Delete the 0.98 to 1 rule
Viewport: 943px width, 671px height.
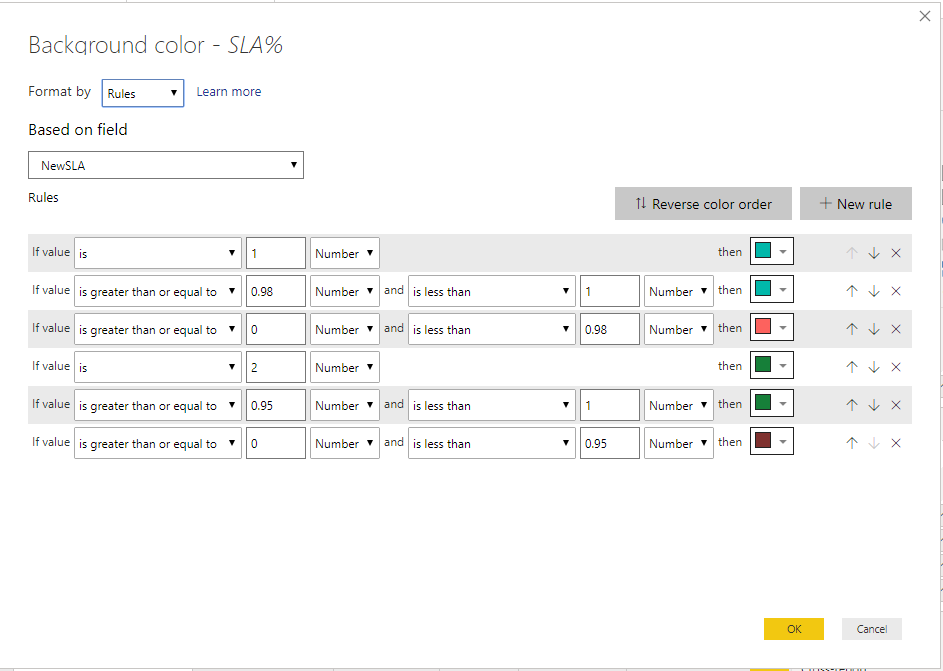point(896,291)
